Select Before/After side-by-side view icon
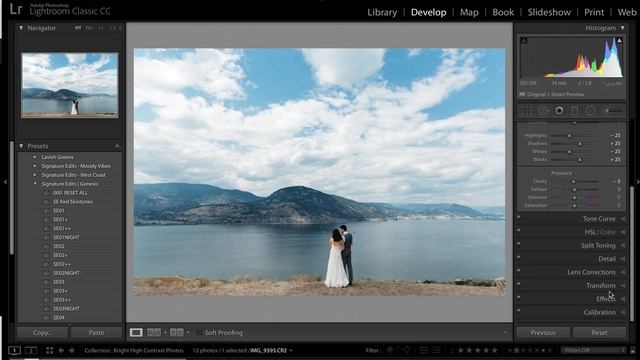 (153, 333)
